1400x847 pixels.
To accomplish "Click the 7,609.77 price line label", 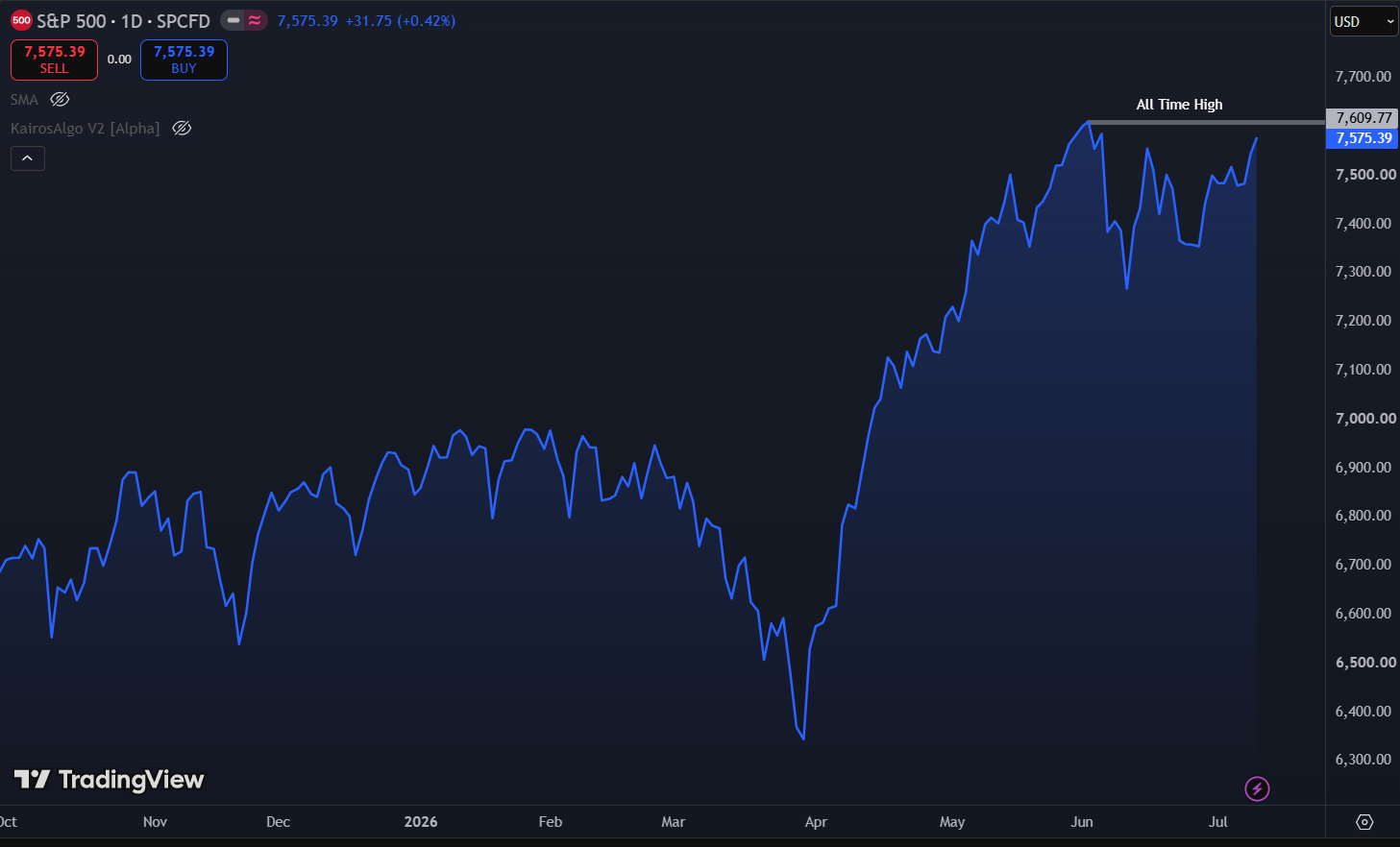I will coord(1363,118).
